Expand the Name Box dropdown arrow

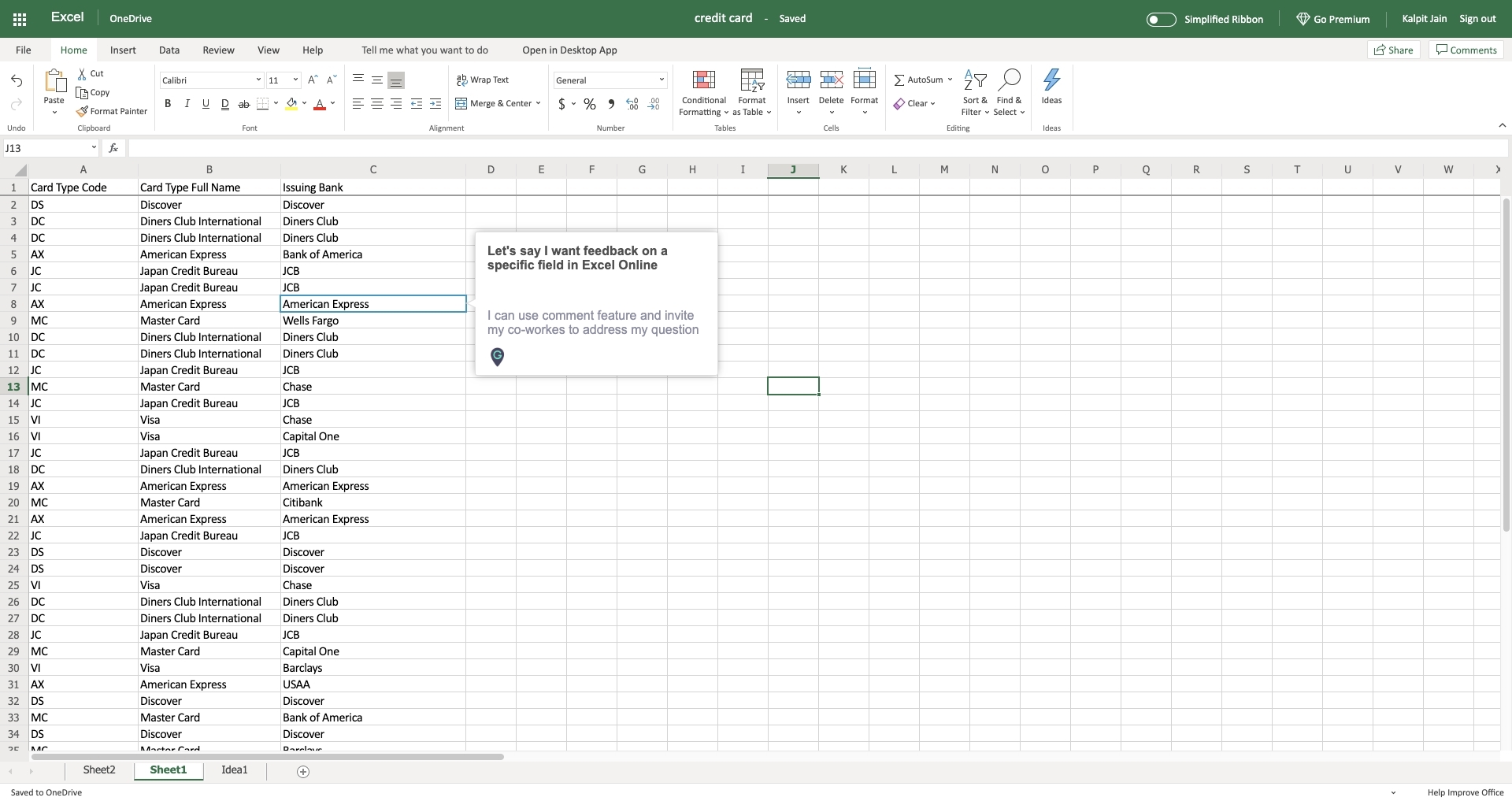[94, 147]
